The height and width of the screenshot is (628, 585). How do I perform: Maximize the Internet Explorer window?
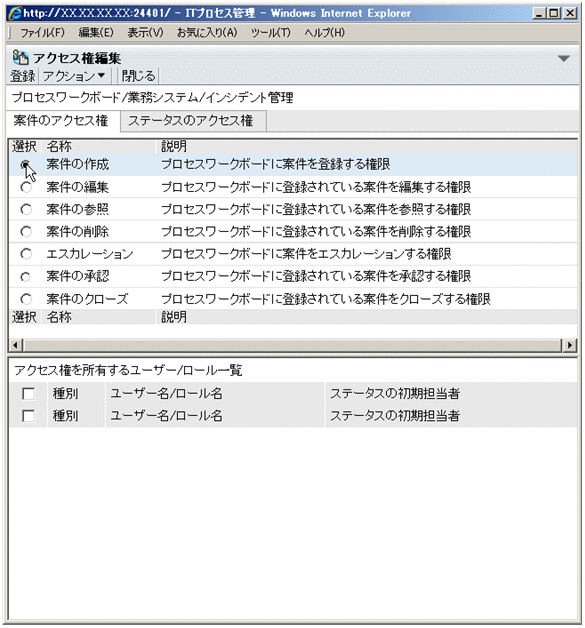pyautogui.click(x=554, y=13)
